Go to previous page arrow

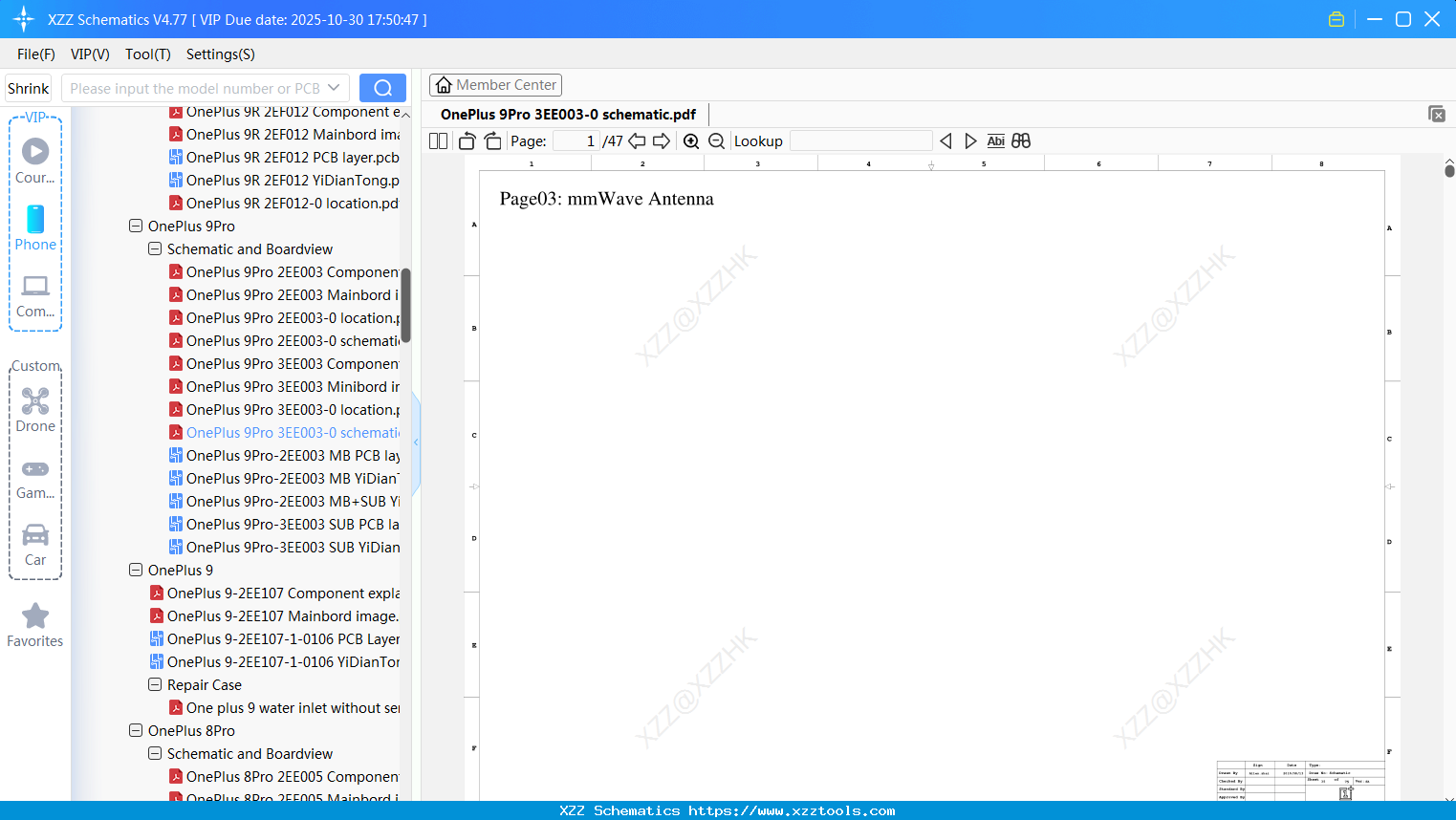point(637,140)
